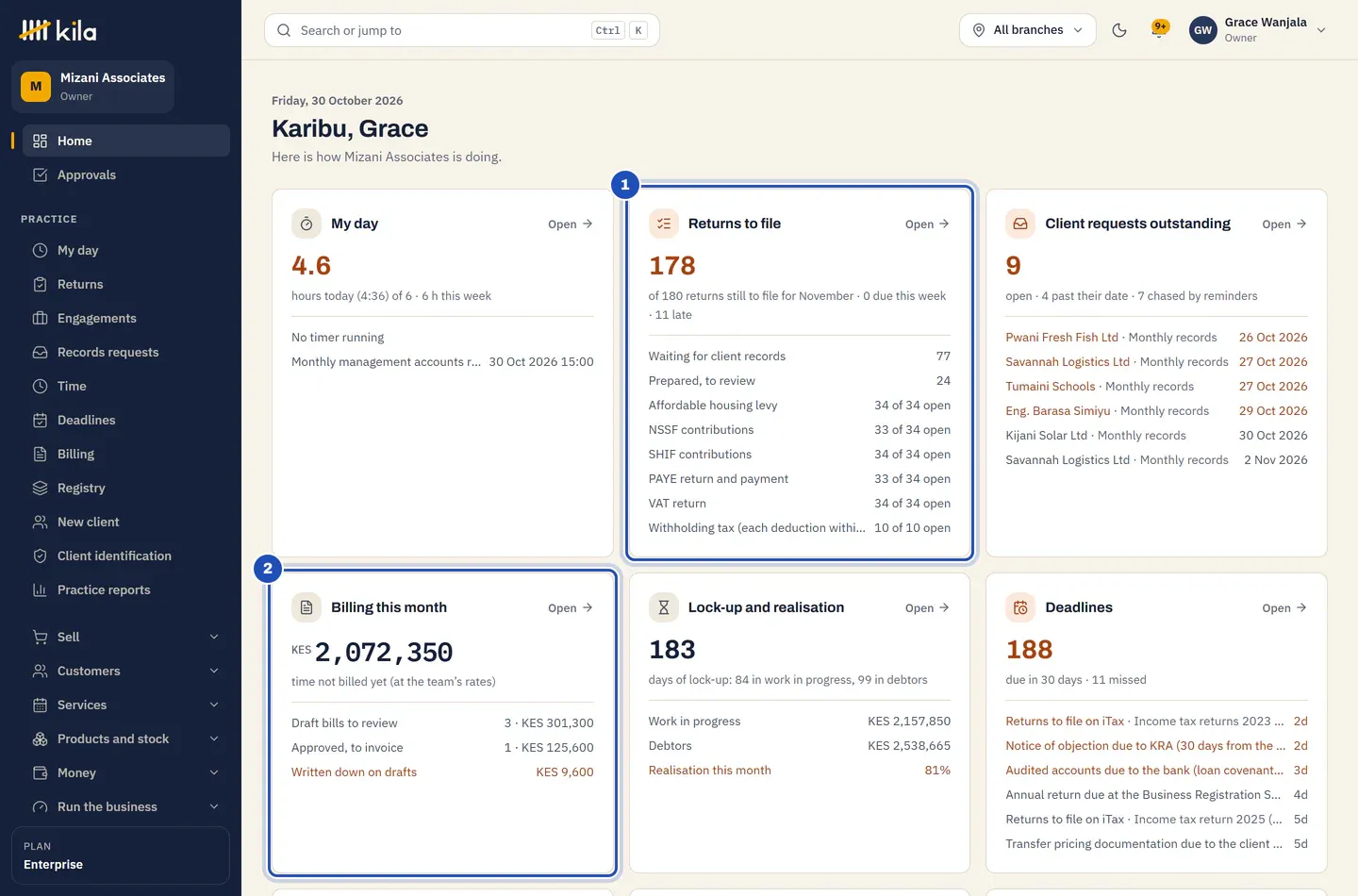Open the My day card link
The width and height of the screenshot is (1358, 896).
571,224
